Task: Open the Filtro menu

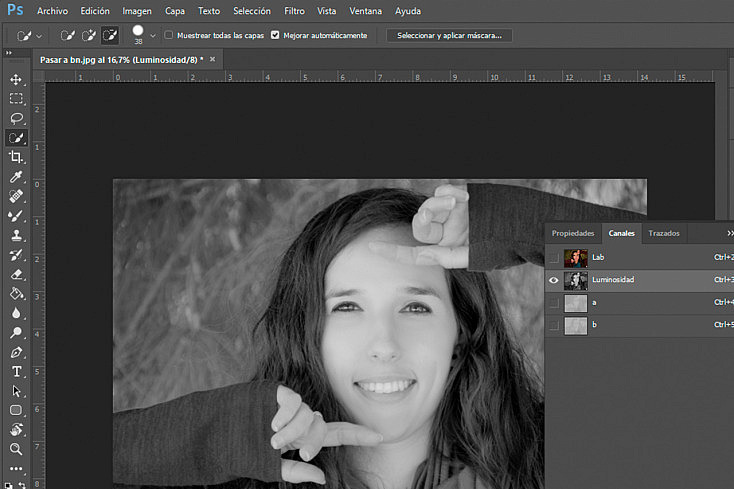Action: (x=294, y=11)
